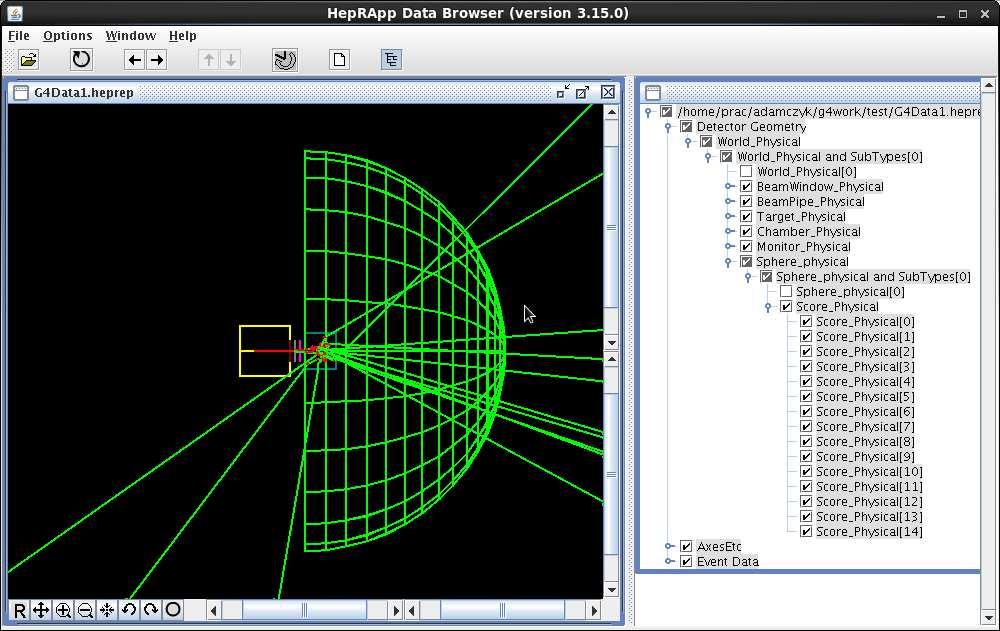This screenshot has height=631, width=1000.
Task: Expand the Monitor_Physical tree node
Action: (730, 246)
